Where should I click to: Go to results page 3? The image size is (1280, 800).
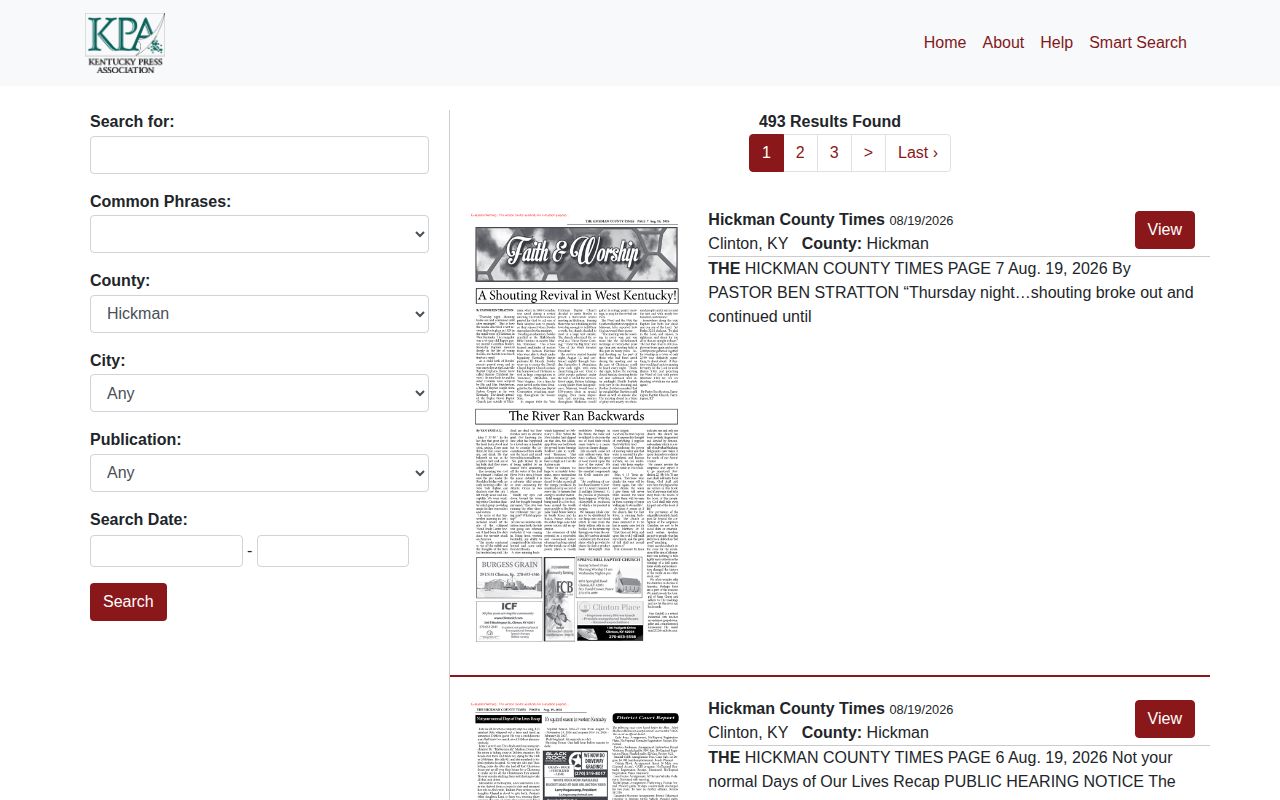(834, 153)
